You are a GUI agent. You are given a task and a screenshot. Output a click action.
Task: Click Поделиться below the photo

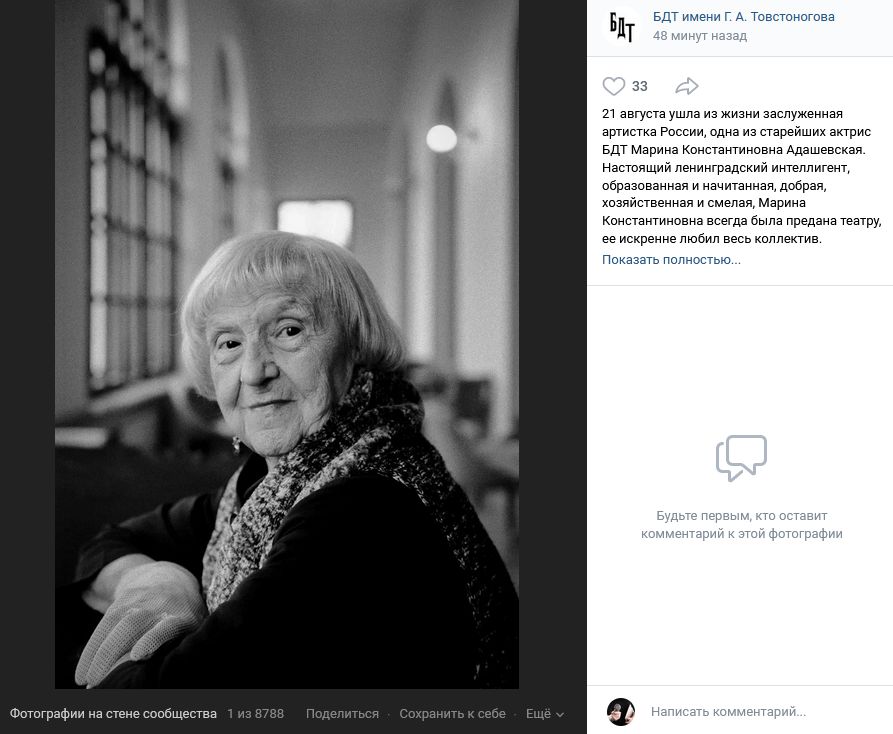coord(342,714)
